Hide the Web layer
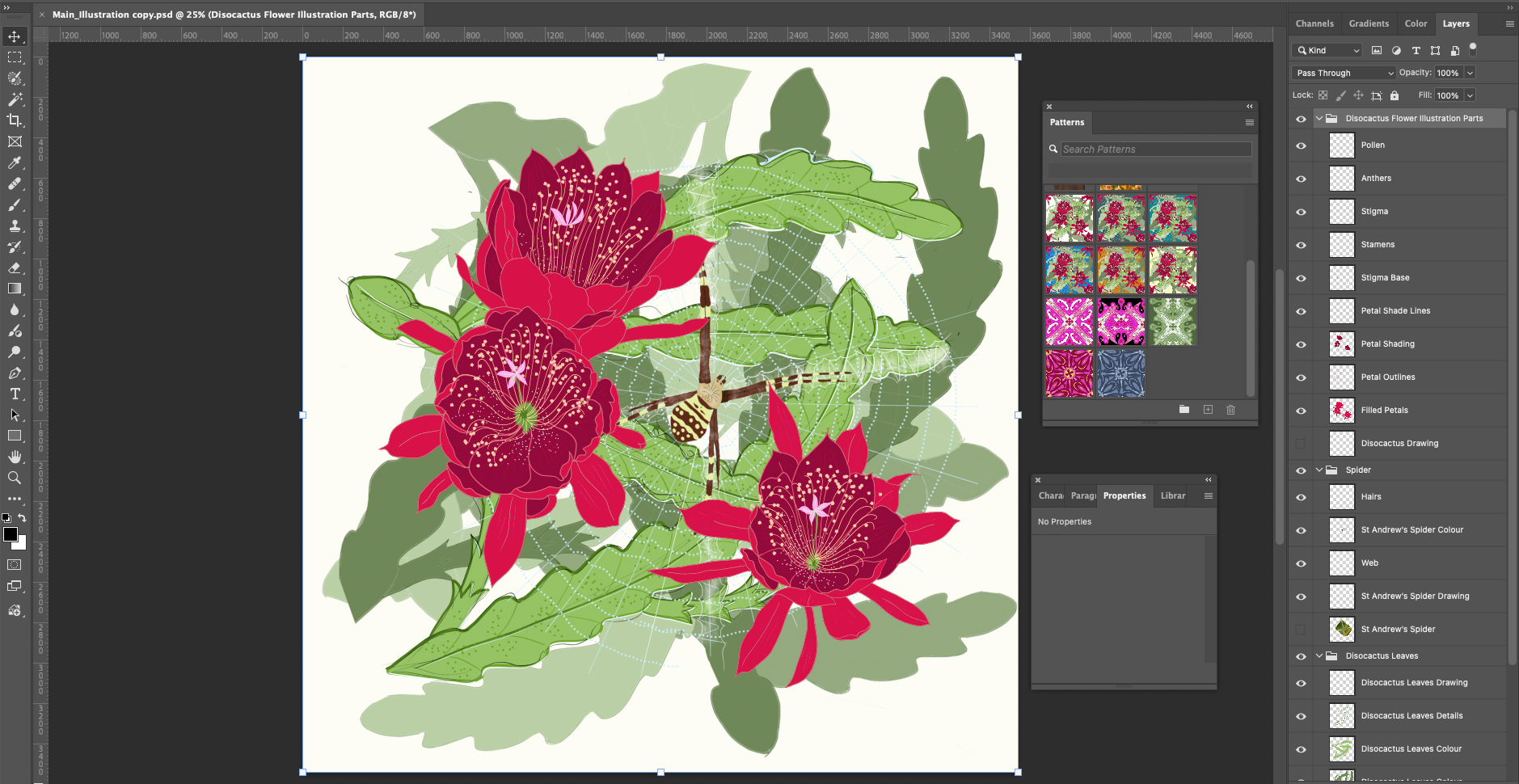This screenshot has width=1519, height=784. (x=1301, y=563)
